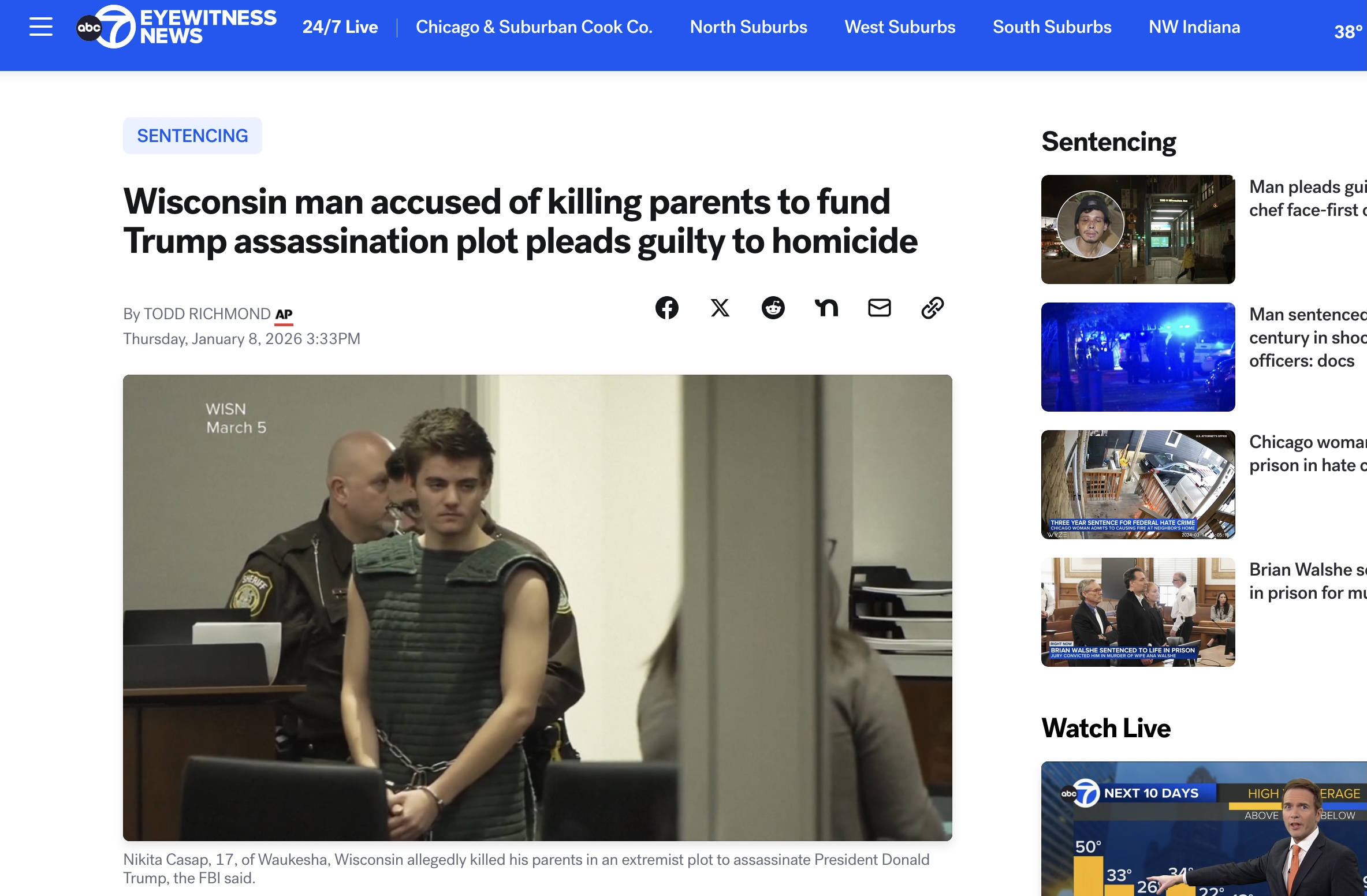
Task: Click the ABC7 Eyewitness News logo
Action: point(176,27)
